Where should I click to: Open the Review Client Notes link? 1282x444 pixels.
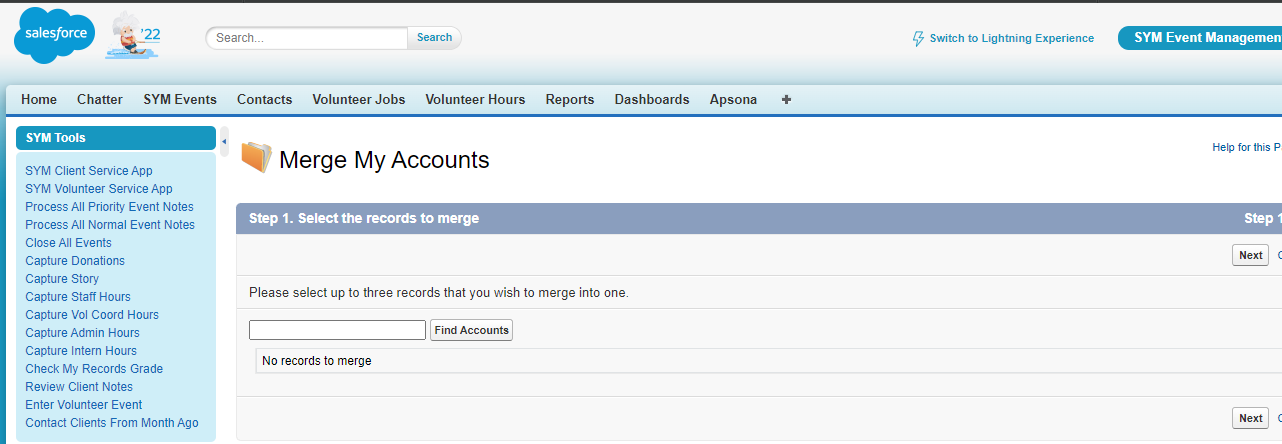[79, 387]
